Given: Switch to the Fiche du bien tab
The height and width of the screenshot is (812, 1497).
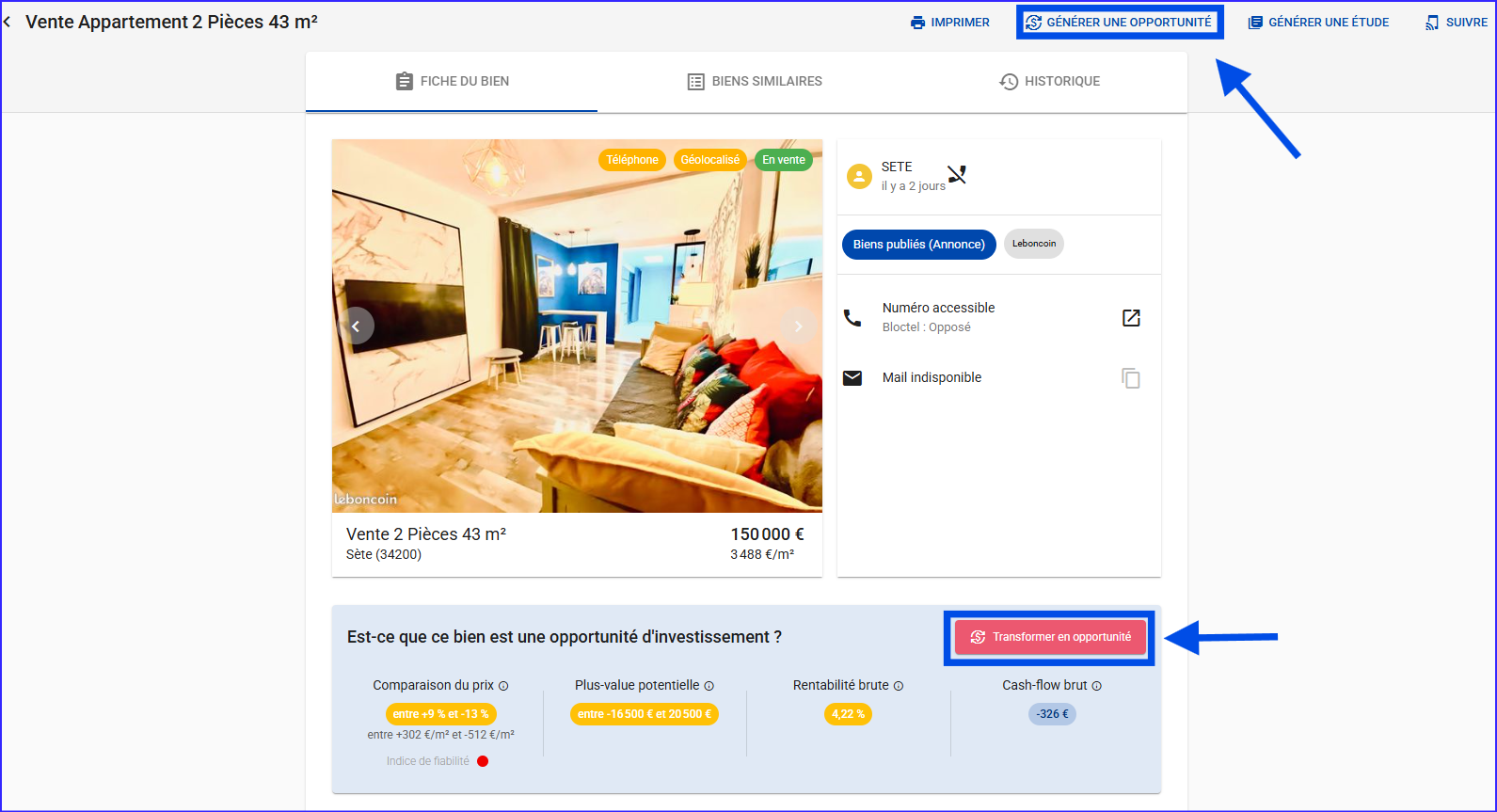Looking at the screenshot, I should [452, 82].
